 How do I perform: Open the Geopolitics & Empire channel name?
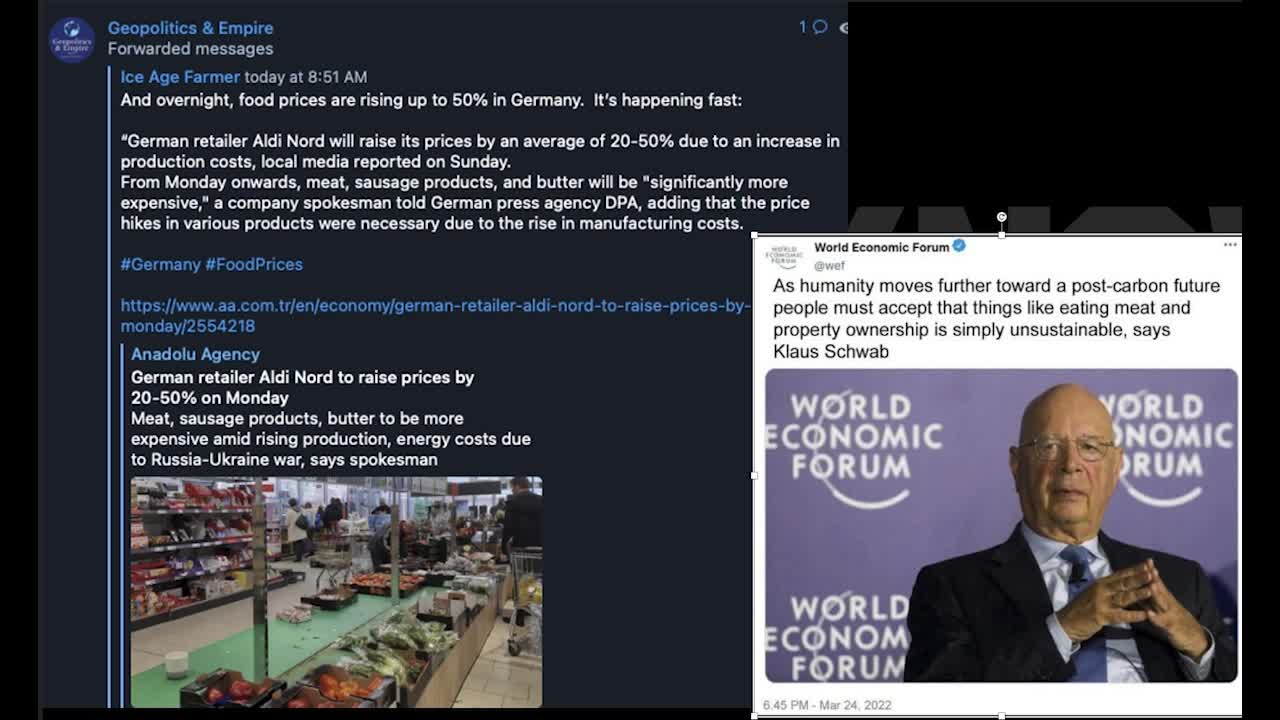pyautogui.click(x=190, y=28)
